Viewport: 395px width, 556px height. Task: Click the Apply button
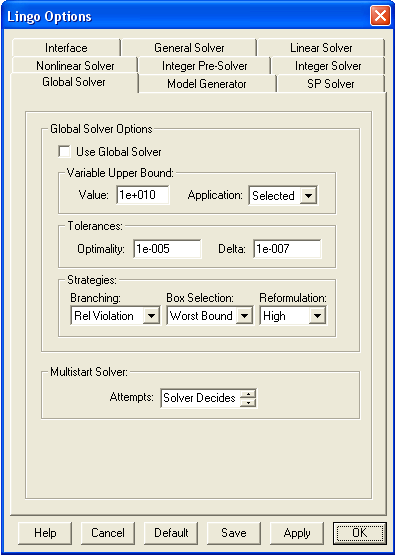coord(297,533)
